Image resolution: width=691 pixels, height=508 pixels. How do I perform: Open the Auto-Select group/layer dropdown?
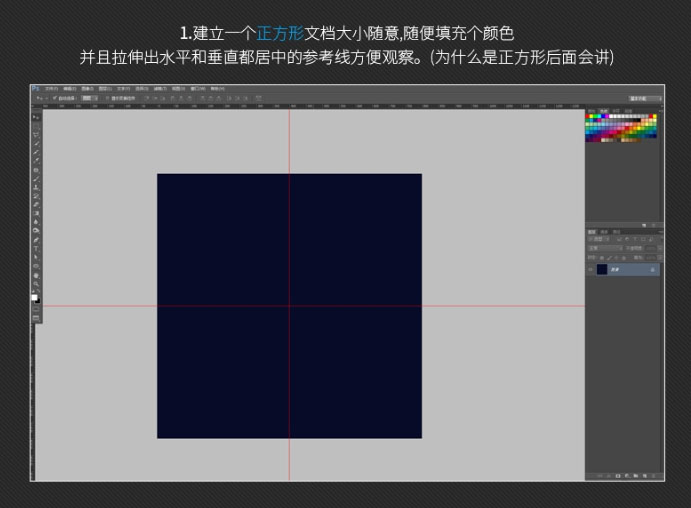(x=90, y=98)
